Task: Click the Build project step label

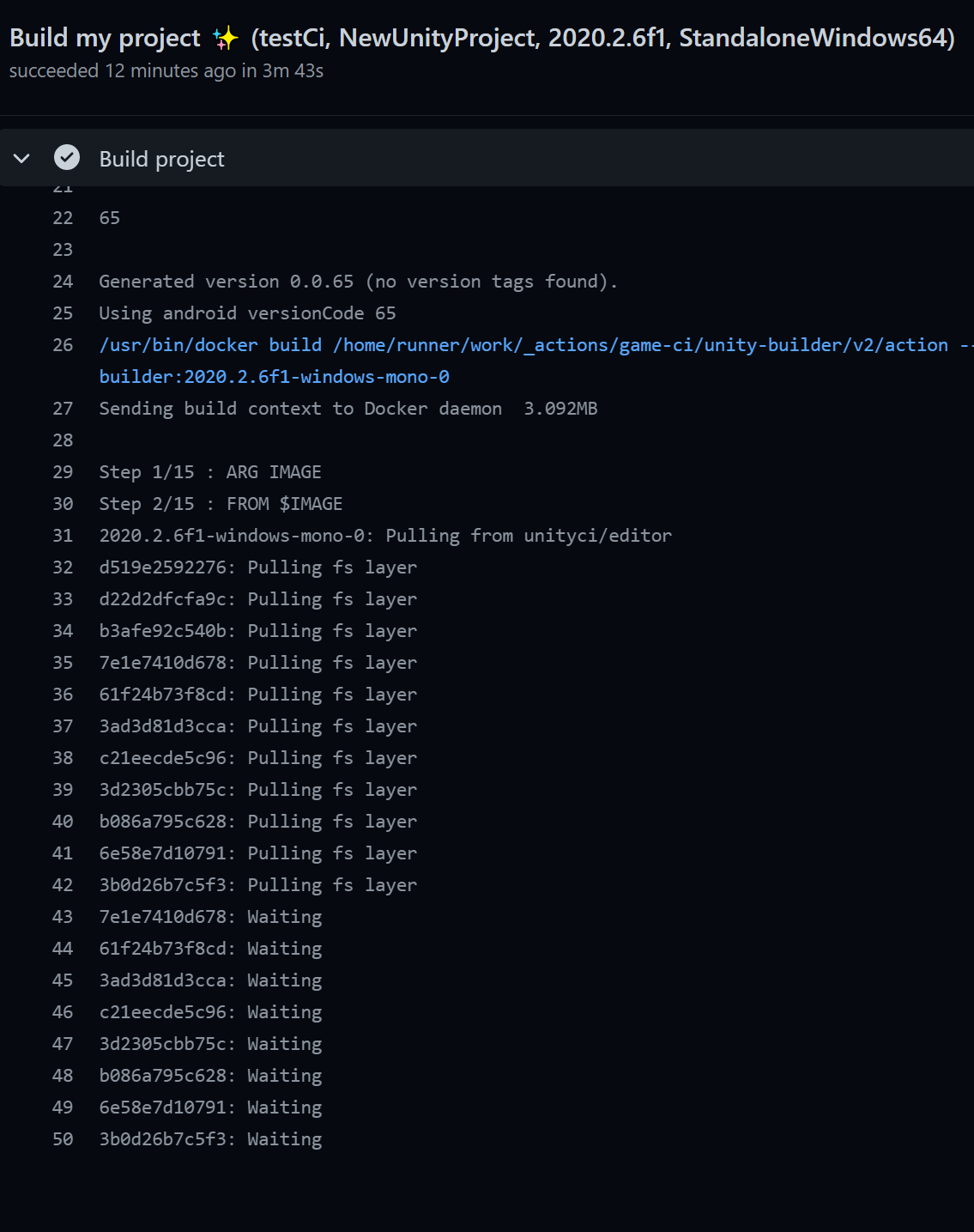Action: 160,158
